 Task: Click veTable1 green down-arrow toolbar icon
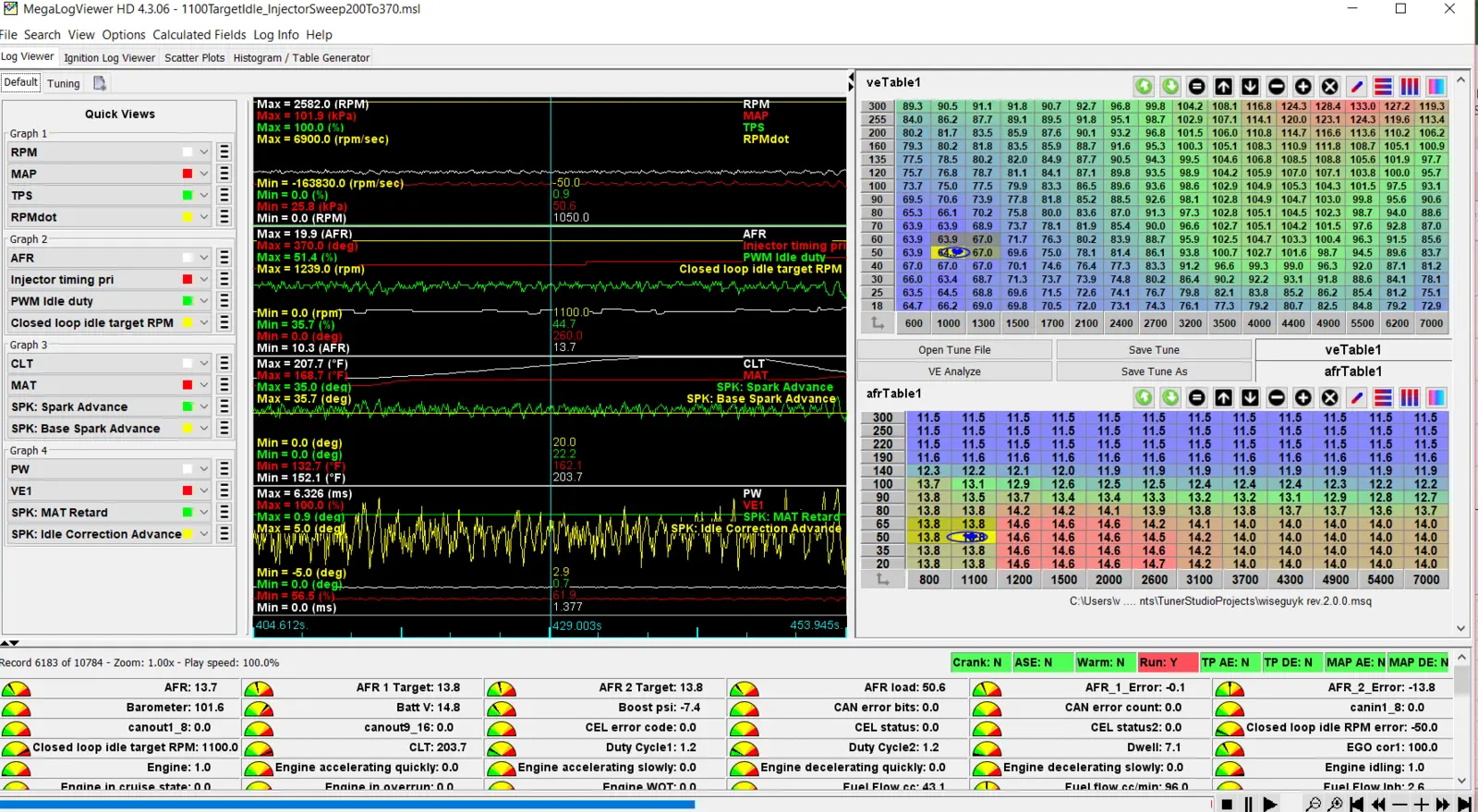[1170, 86]
